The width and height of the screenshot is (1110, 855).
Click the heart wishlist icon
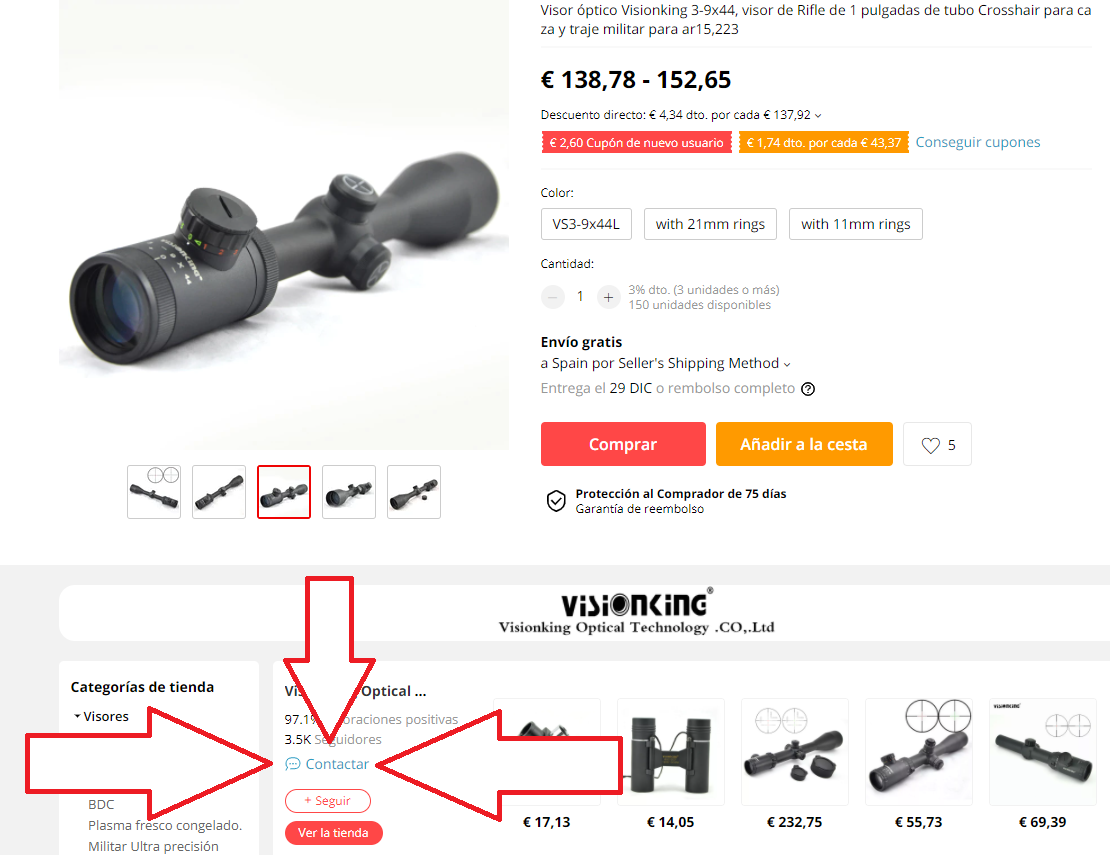pos(930,445)
